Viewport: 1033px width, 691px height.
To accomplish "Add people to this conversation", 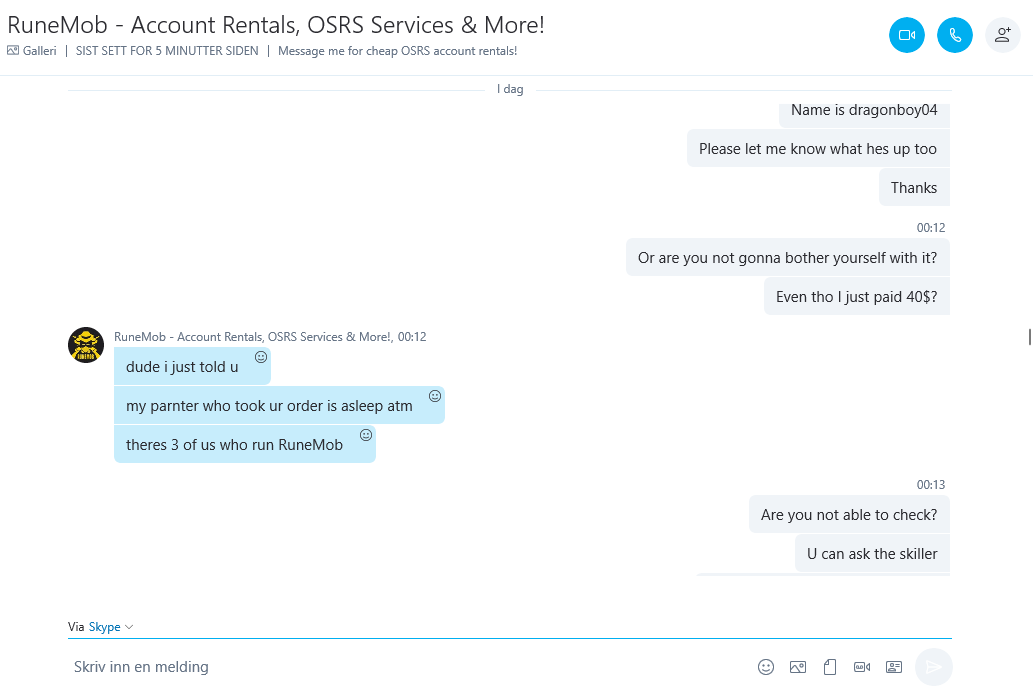I will (x=1003, y=35).
